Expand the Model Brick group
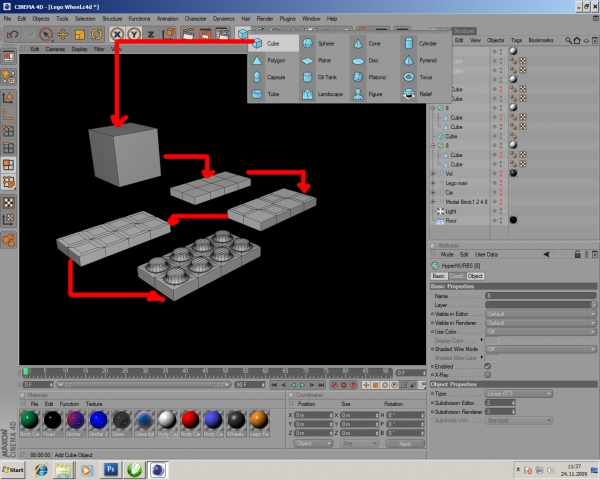The width and height of the screenshot is (600, 480). [434, 202]
